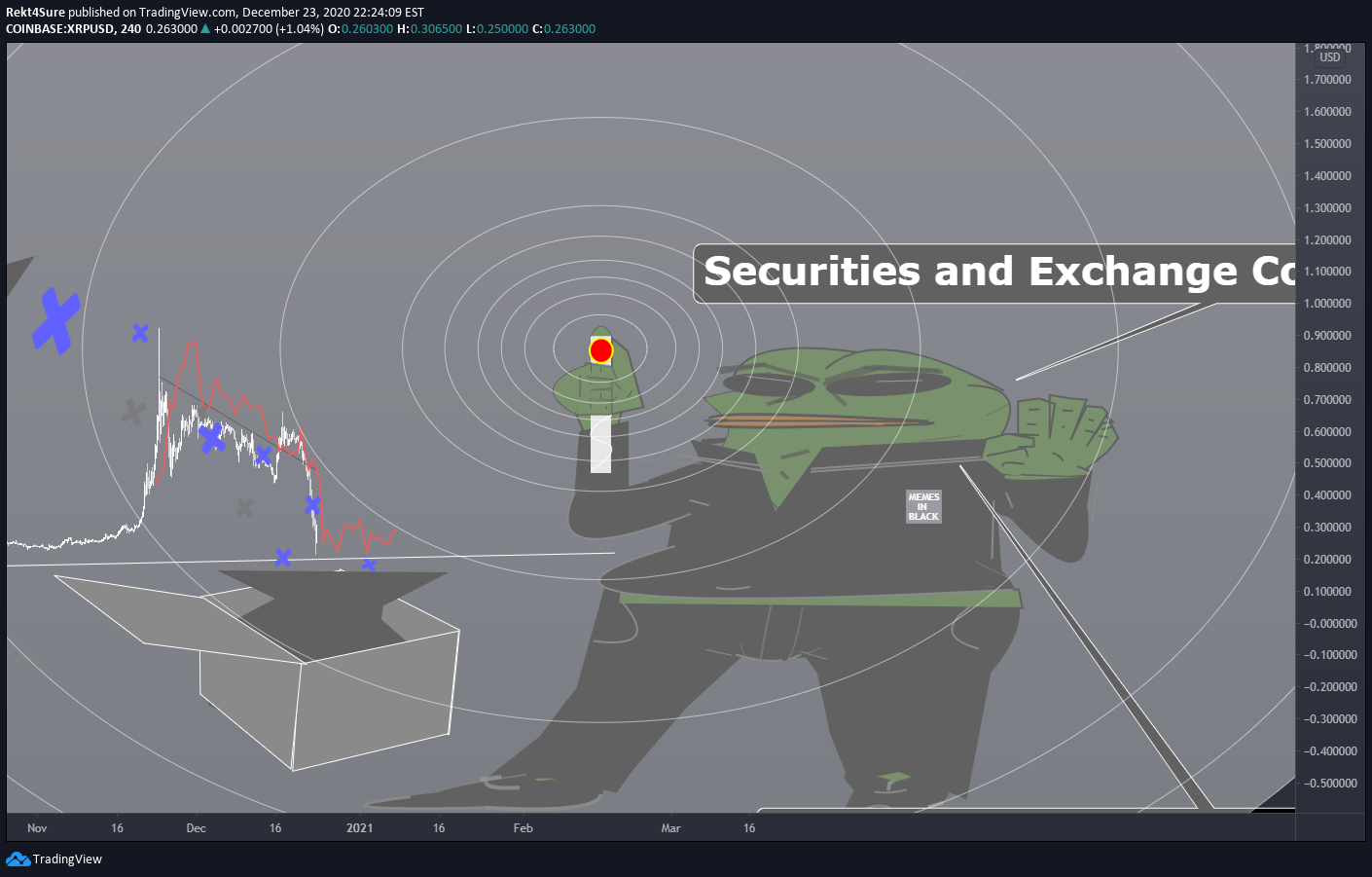This screenshot has height=877, width=1372.
Task: Click the 0.800000 price axis label
Action: click(x=1327, y=368)
